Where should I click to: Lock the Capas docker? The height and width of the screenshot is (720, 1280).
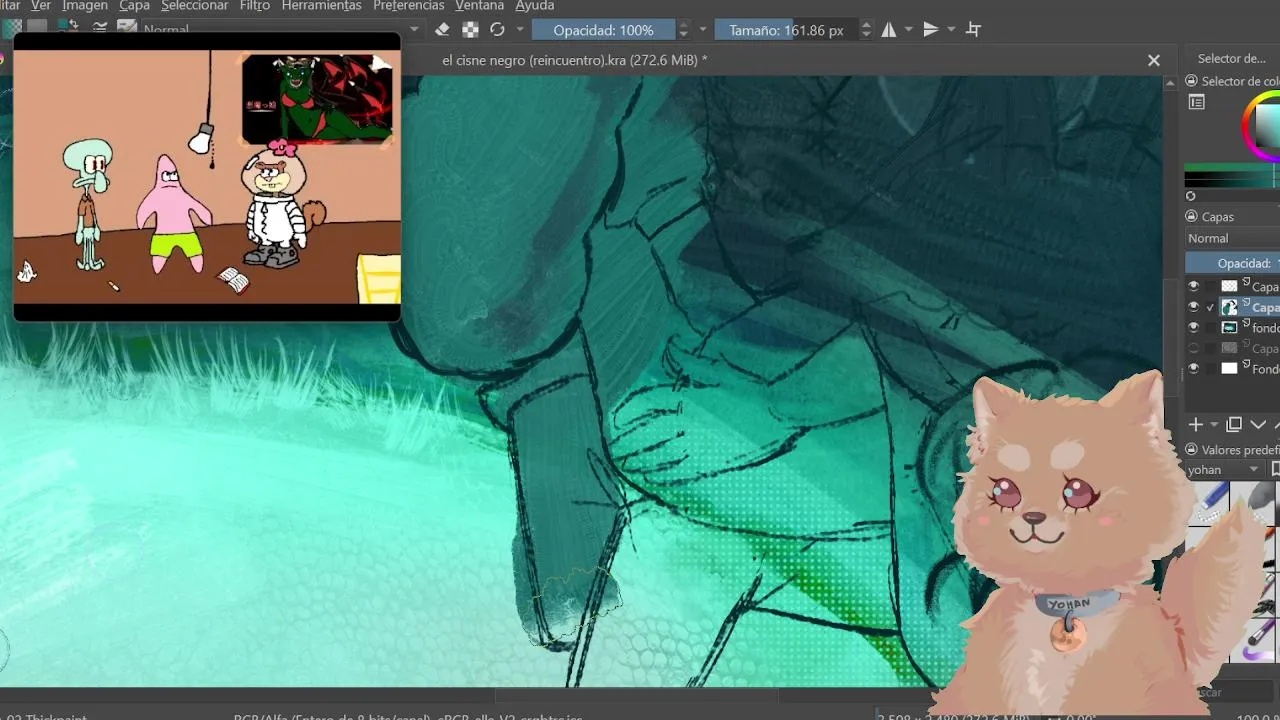point(1191,216)
